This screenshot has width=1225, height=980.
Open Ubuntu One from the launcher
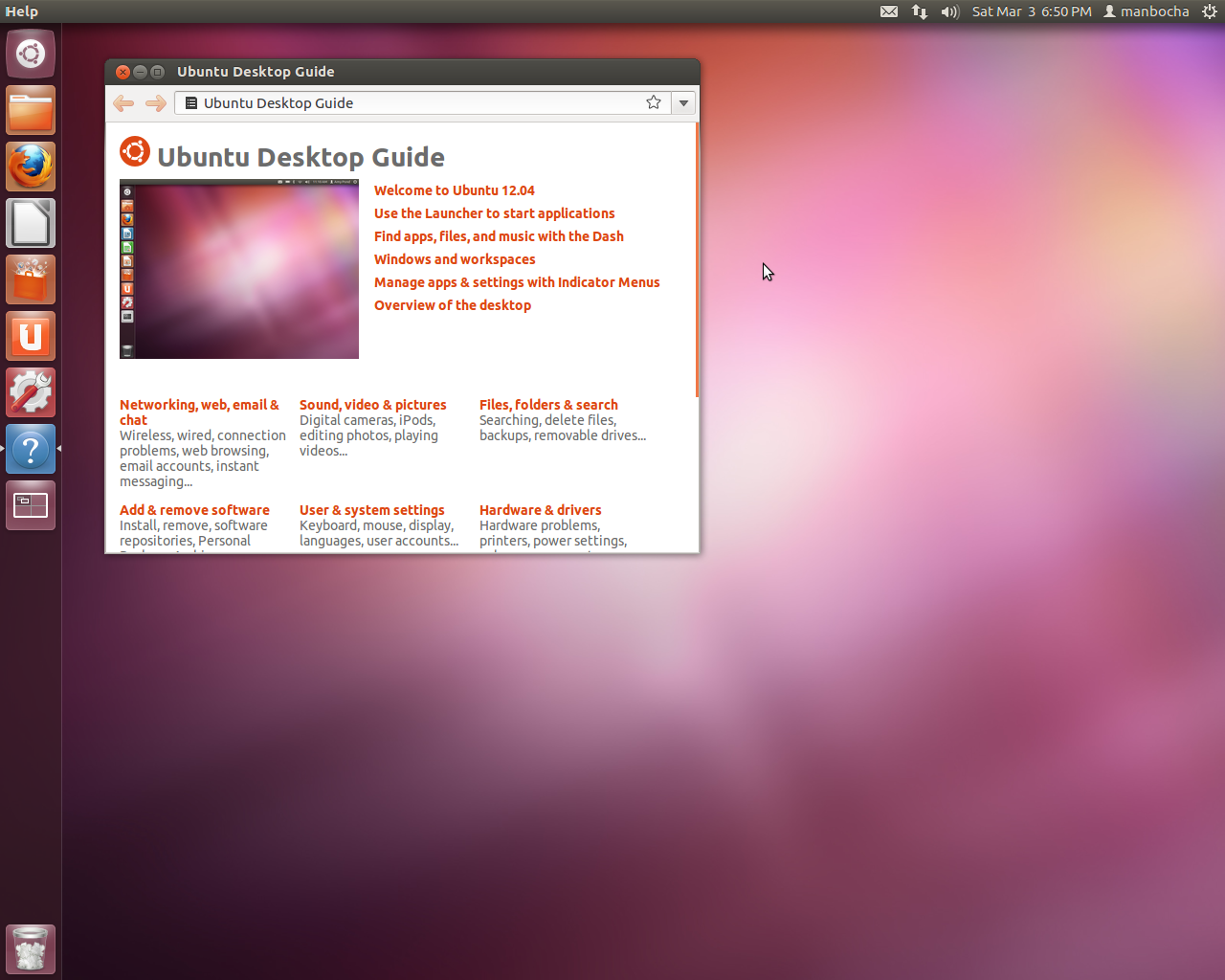point(31,336)
